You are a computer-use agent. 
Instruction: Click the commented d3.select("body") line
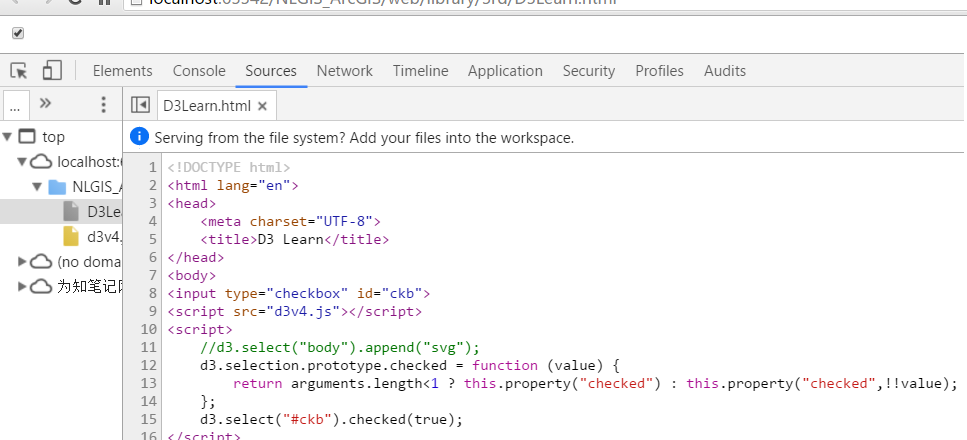(340, 347)
